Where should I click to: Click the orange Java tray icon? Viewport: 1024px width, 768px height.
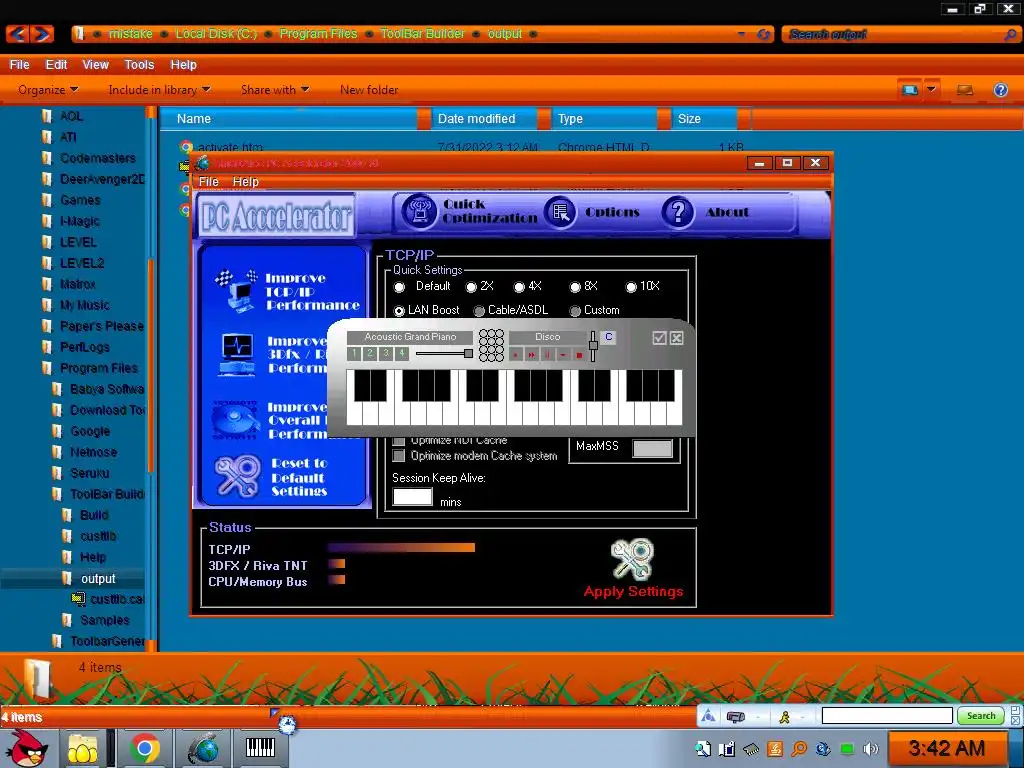(x=775, y=749)
